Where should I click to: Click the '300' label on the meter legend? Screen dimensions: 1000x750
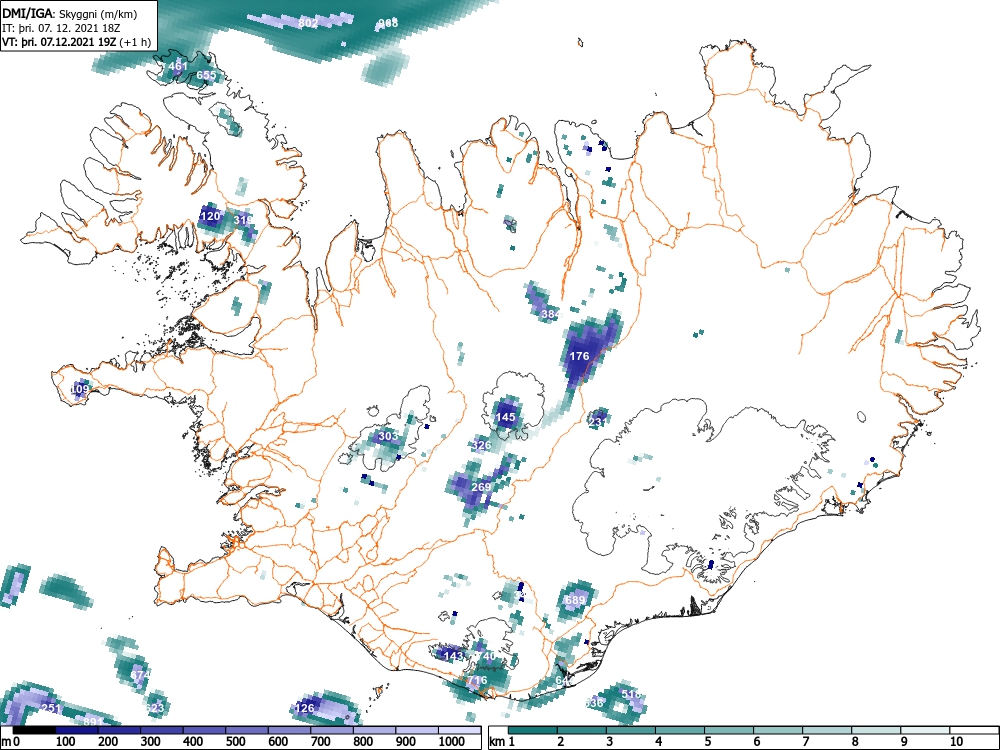pos(151,742)
